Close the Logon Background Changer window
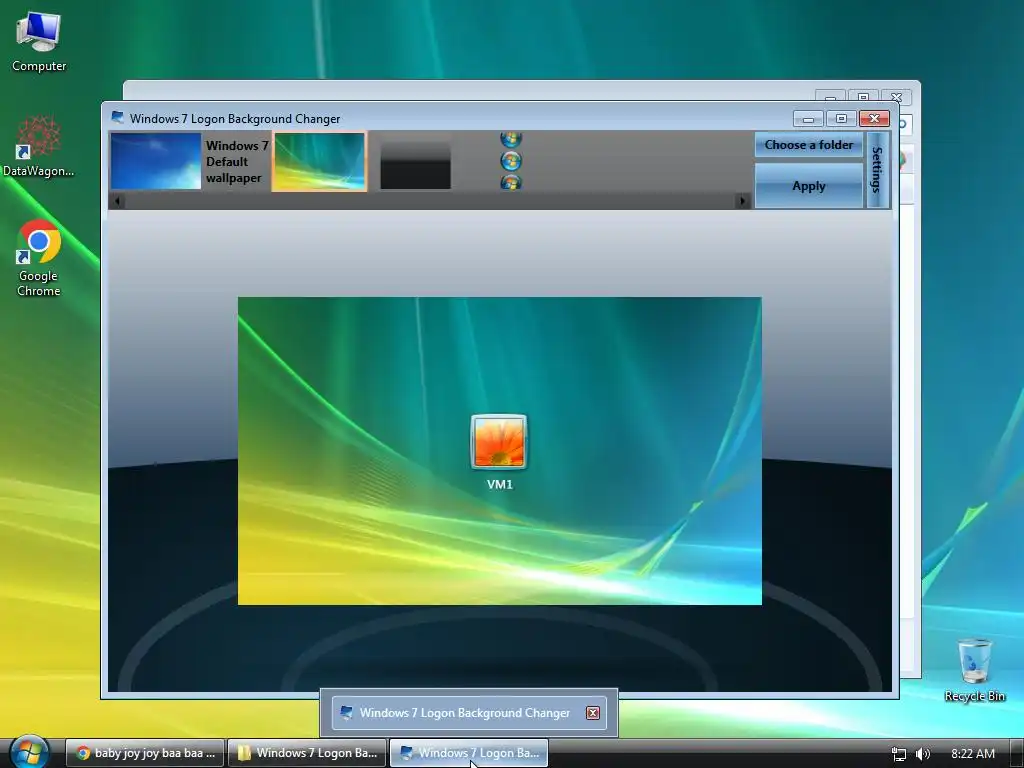Viewport: 1024px width, 768px height. click(x=874, y=119)
